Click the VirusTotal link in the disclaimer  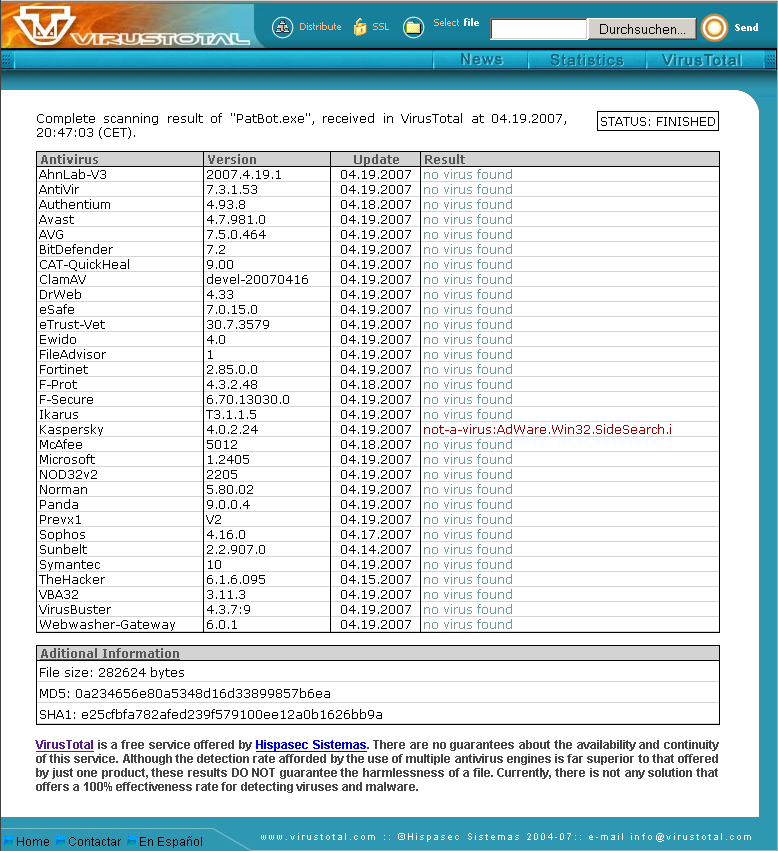64,745
